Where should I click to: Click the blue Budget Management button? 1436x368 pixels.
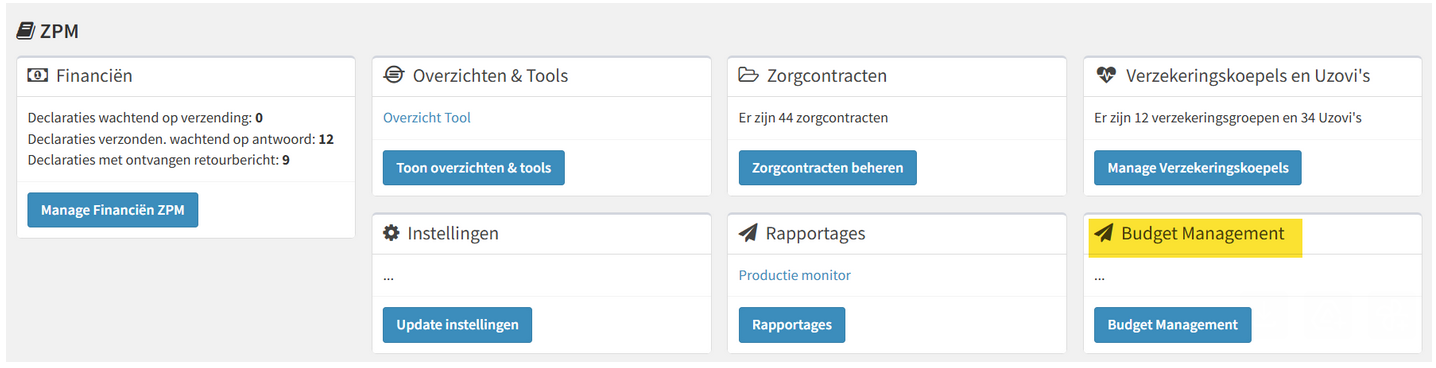click(x=1172, y=325)
